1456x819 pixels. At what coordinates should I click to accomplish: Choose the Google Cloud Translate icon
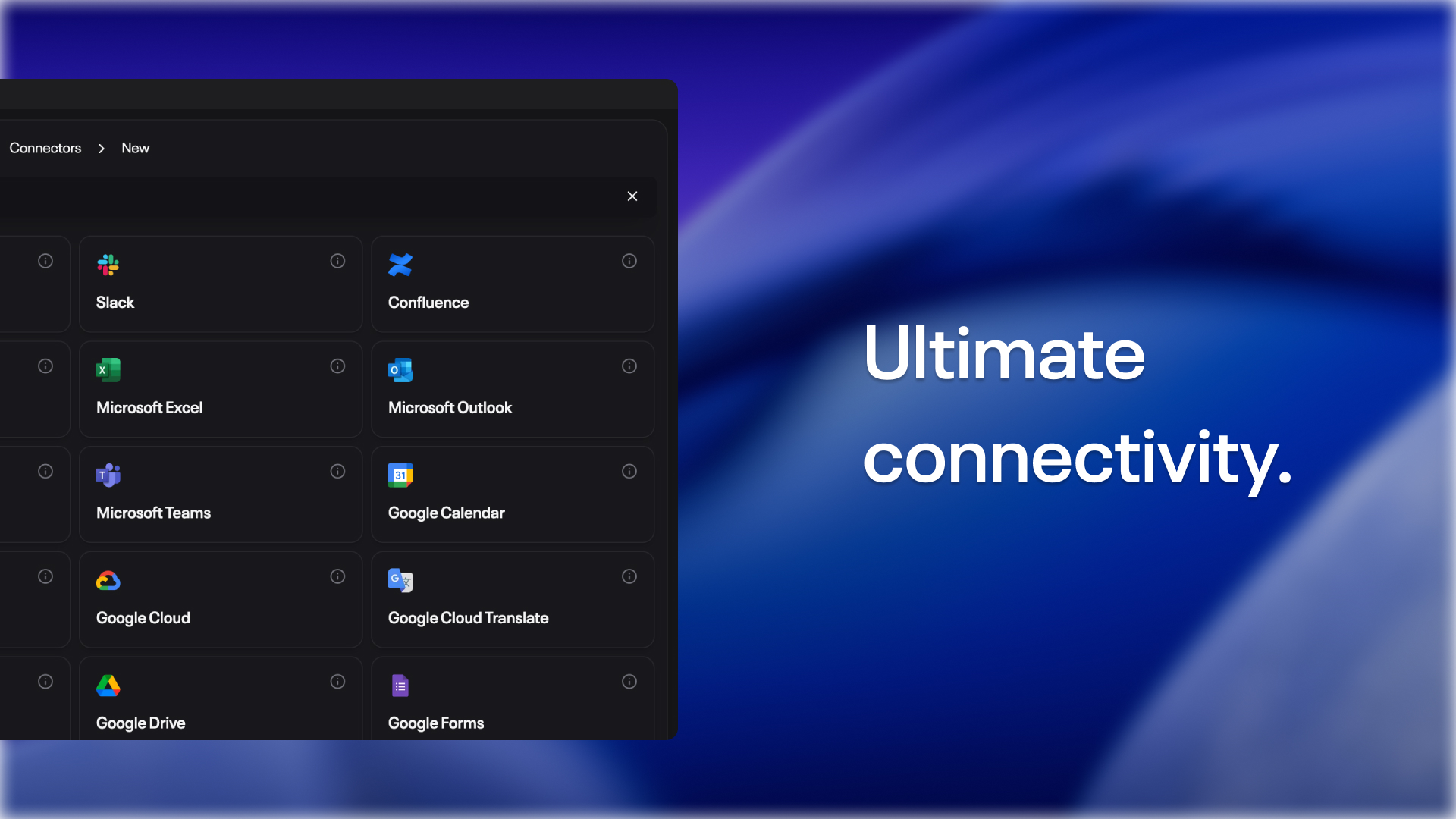pyautogui.click(x=400, y=580)
